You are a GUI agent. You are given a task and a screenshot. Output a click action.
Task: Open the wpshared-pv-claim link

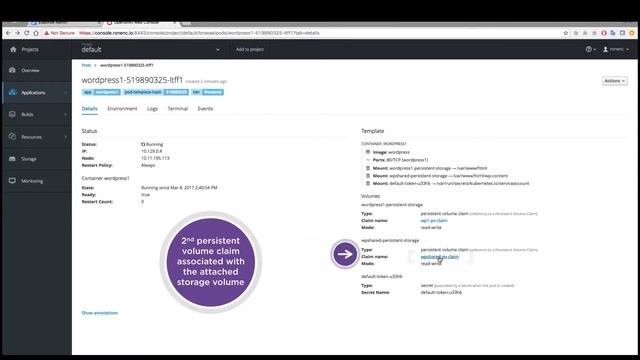pyautogui.click(x=440, y=257)
